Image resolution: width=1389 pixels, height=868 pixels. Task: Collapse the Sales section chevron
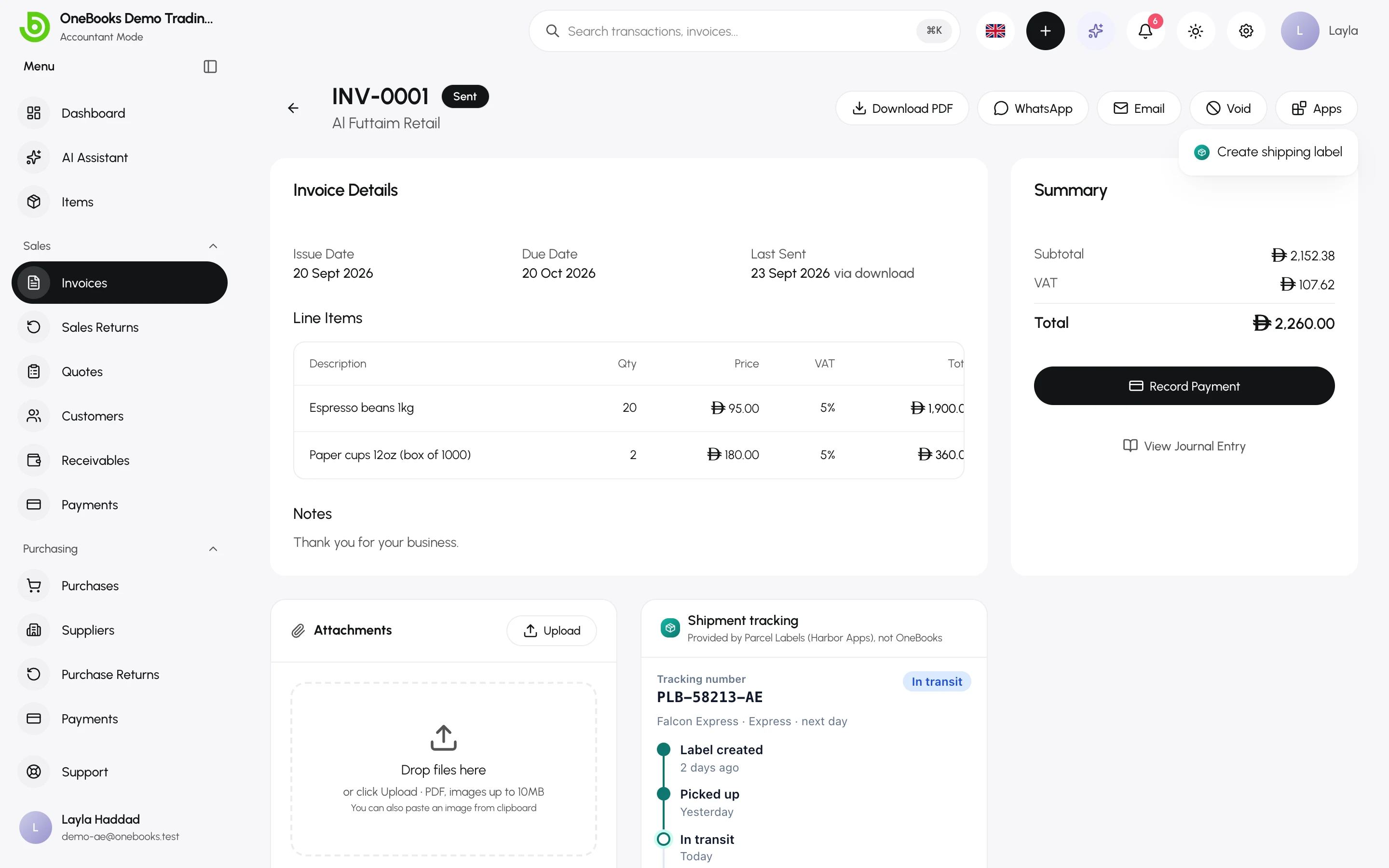tap(213, 246)
